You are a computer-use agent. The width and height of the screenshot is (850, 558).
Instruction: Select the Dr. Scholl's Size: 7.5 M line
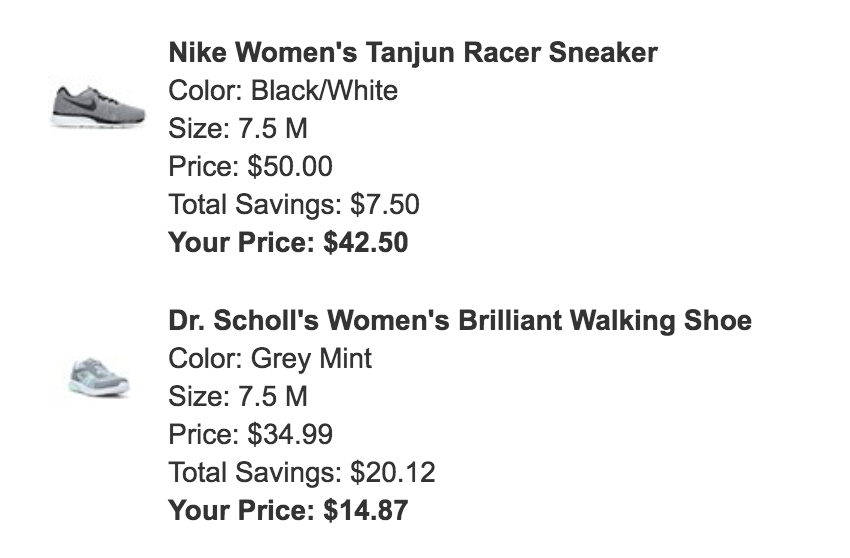[238, 396]
